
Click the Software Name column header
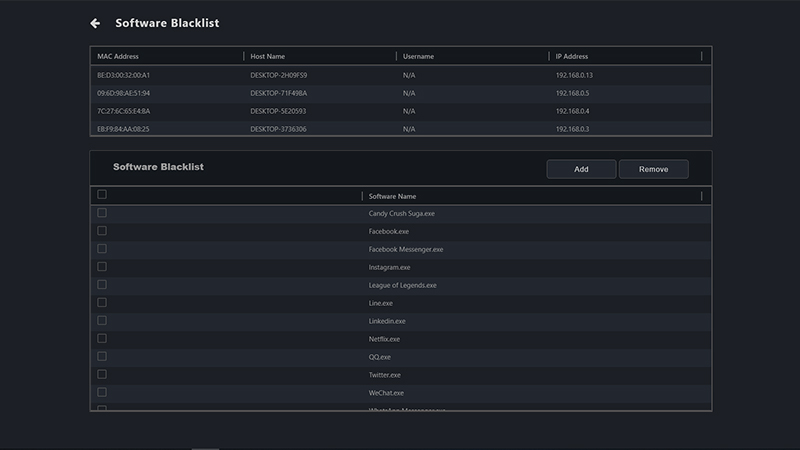[392, 196]
